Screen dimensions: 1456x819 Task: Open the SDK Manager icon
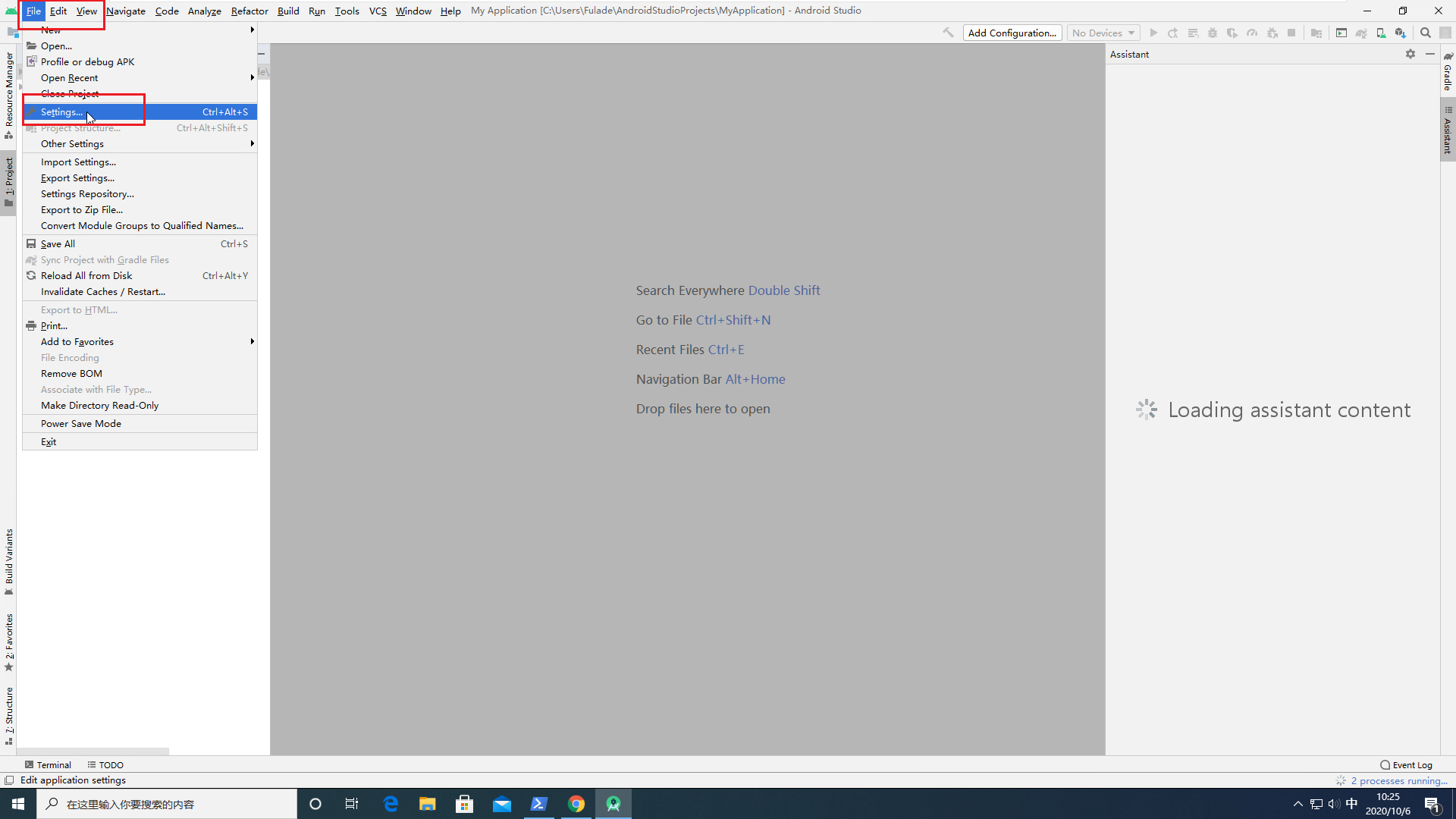[1401, 33]
